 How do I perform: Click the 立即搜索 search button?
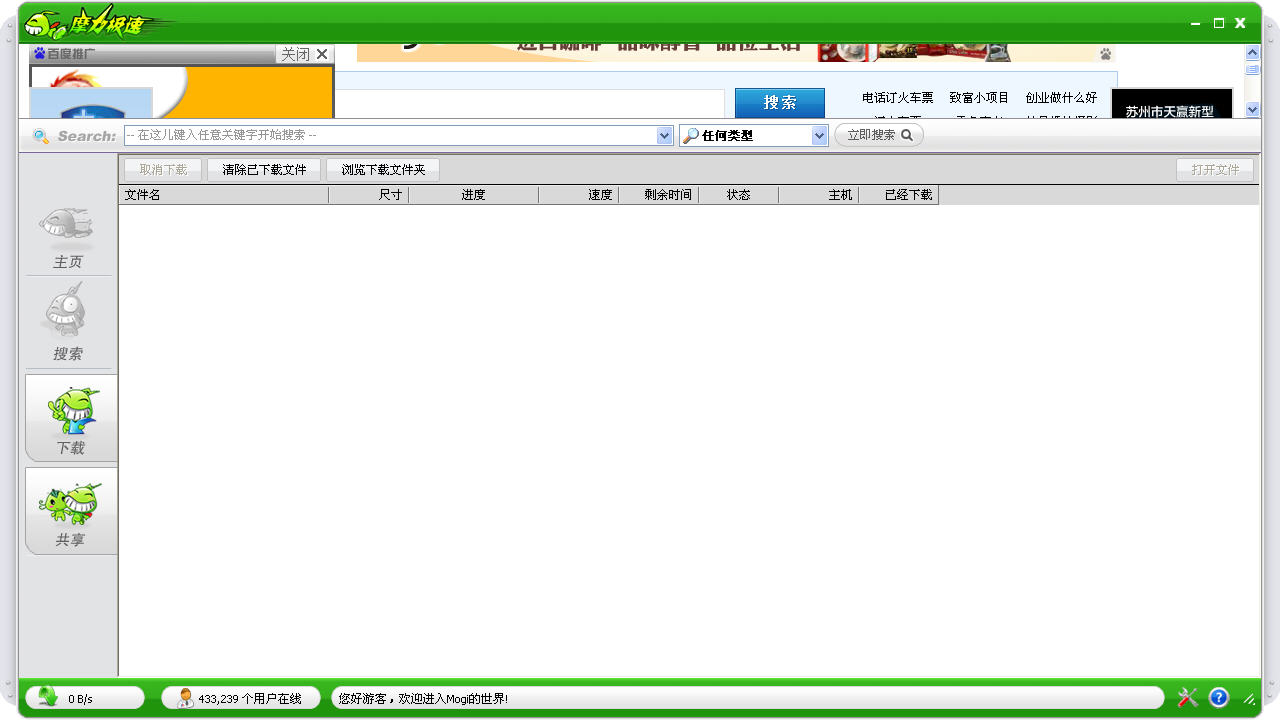coord(879,135)
